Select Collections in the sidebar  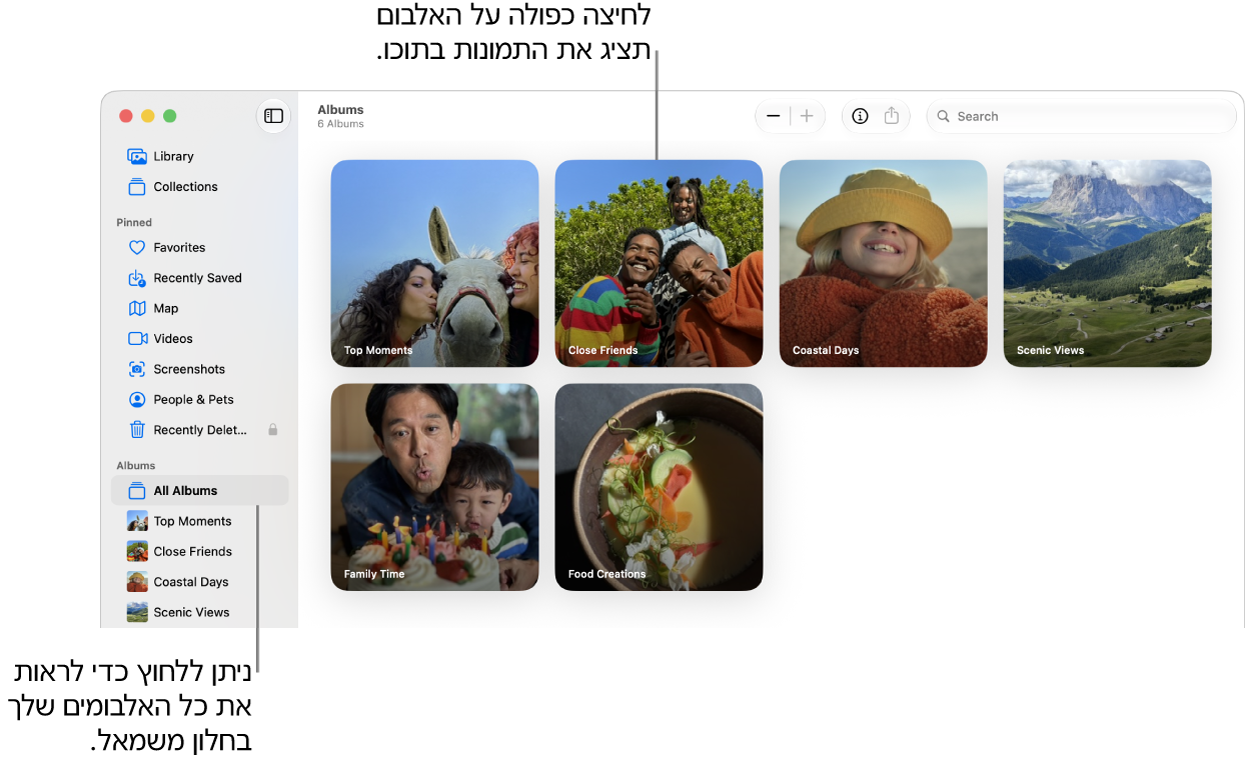pyautogui.click(x=185, y=187)
